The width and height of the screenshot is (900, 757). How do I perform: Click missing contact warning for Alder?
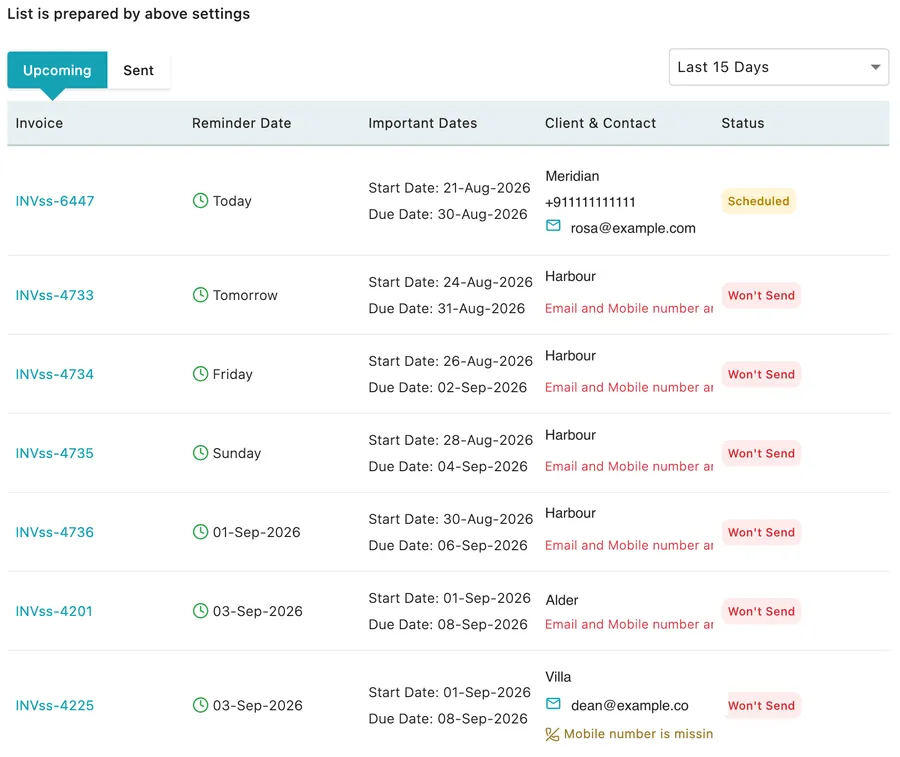tap(629, 624)
